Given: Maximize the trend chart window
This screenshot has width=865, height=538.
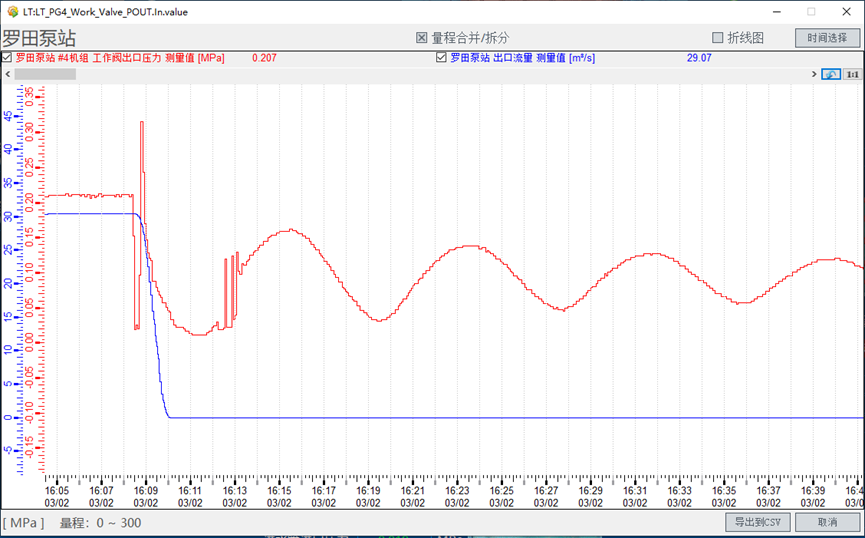Looking at the screenshot, I should click(810, 12).
